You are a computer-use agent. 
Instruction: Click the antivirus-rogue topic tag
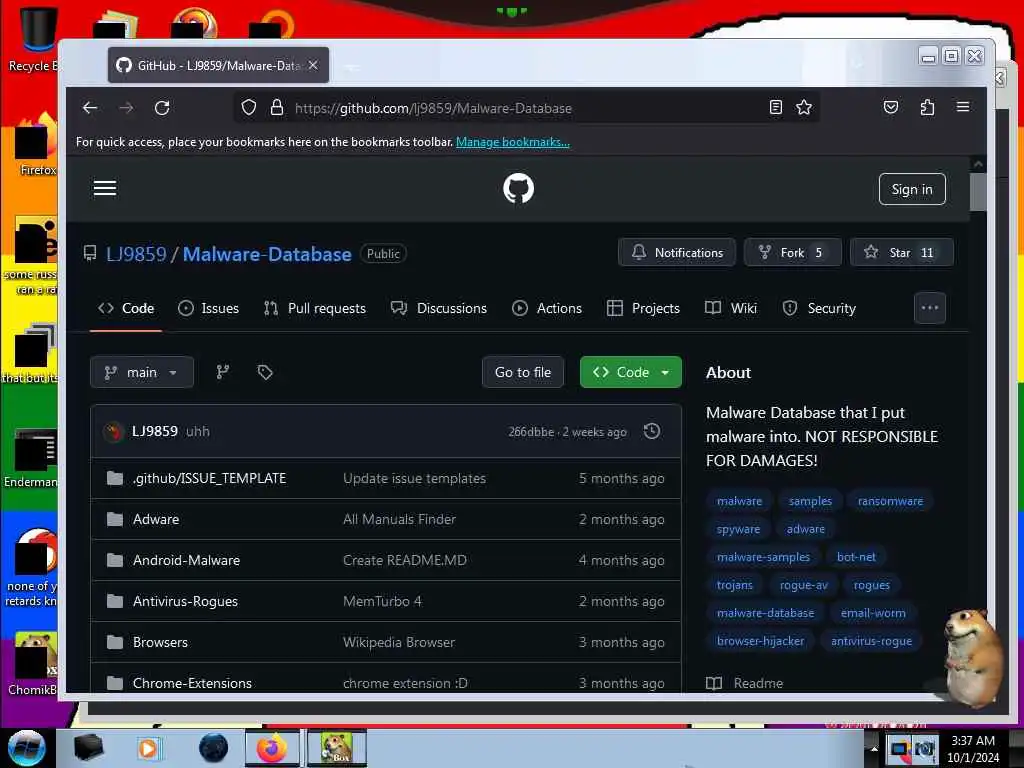click(871, 641)
